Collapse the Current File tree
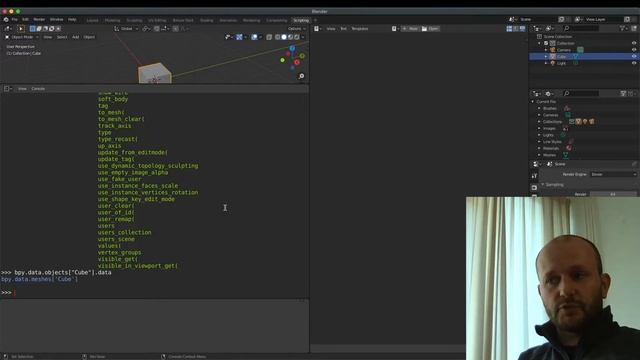The image size is (640, 360). [x=533, y=102]
